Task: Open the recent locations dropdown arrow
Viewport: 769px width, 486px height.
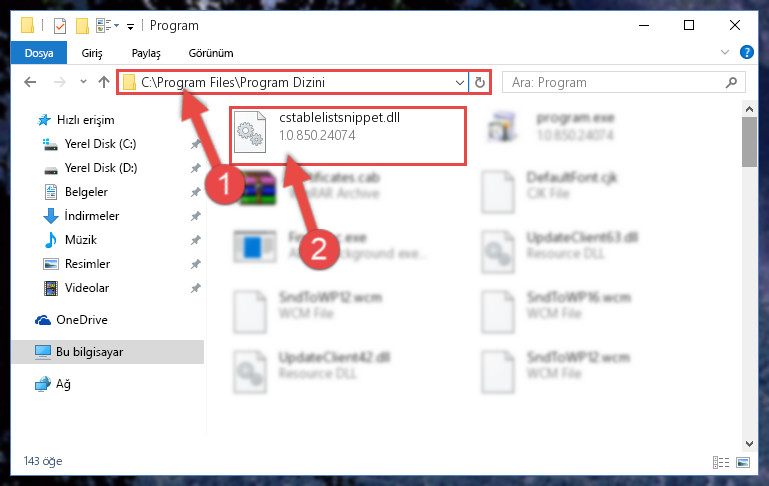Action: tap(83, 82)
